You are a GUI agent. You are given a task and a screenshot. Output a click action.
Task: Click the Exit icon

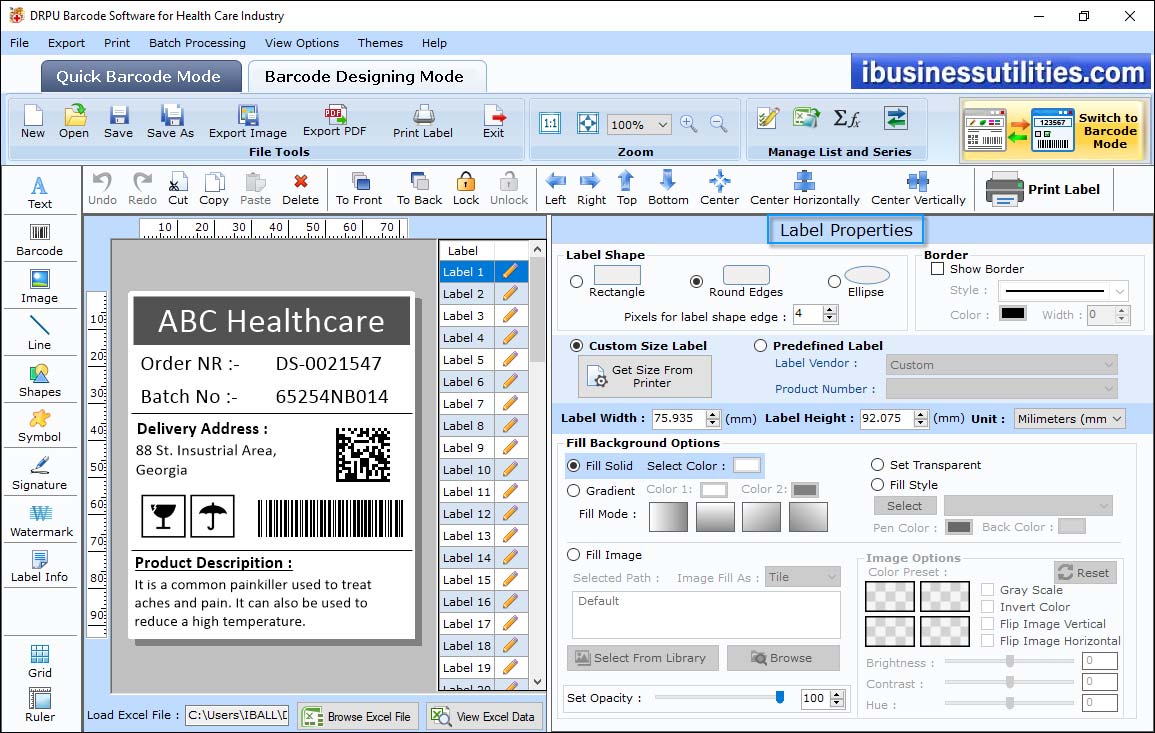(494, 122)
